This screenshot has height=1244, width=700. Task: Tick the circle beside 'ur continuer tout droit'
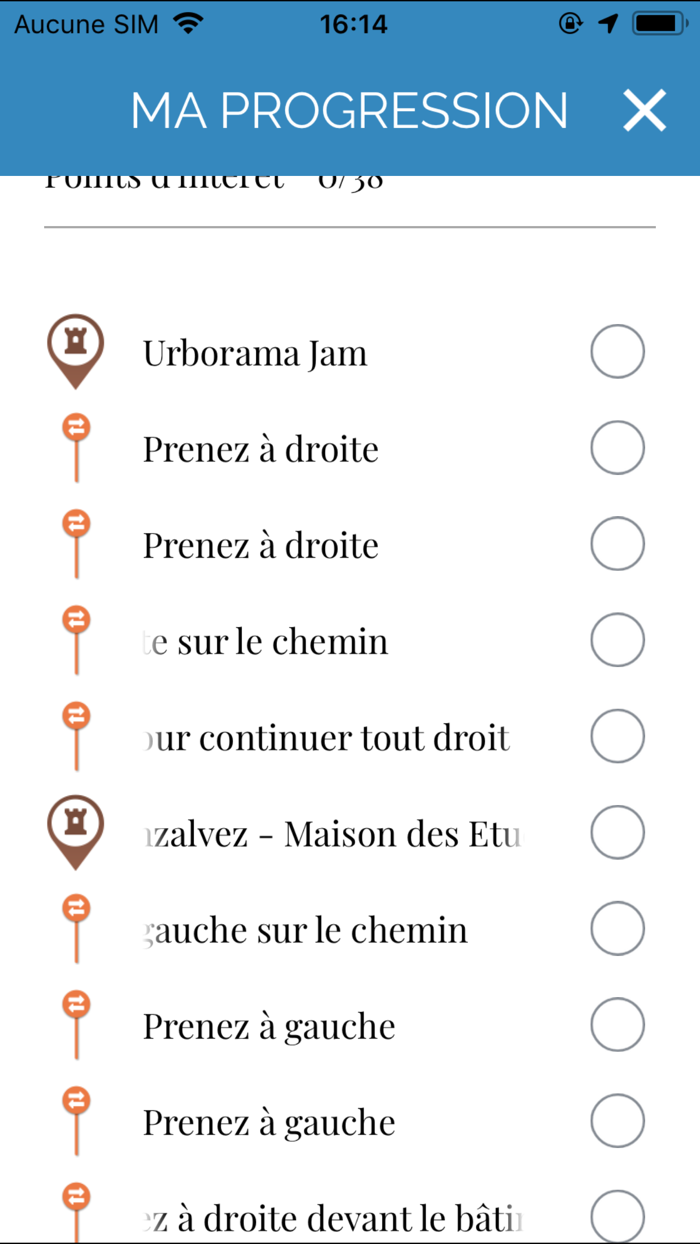(x=617, y=735)
